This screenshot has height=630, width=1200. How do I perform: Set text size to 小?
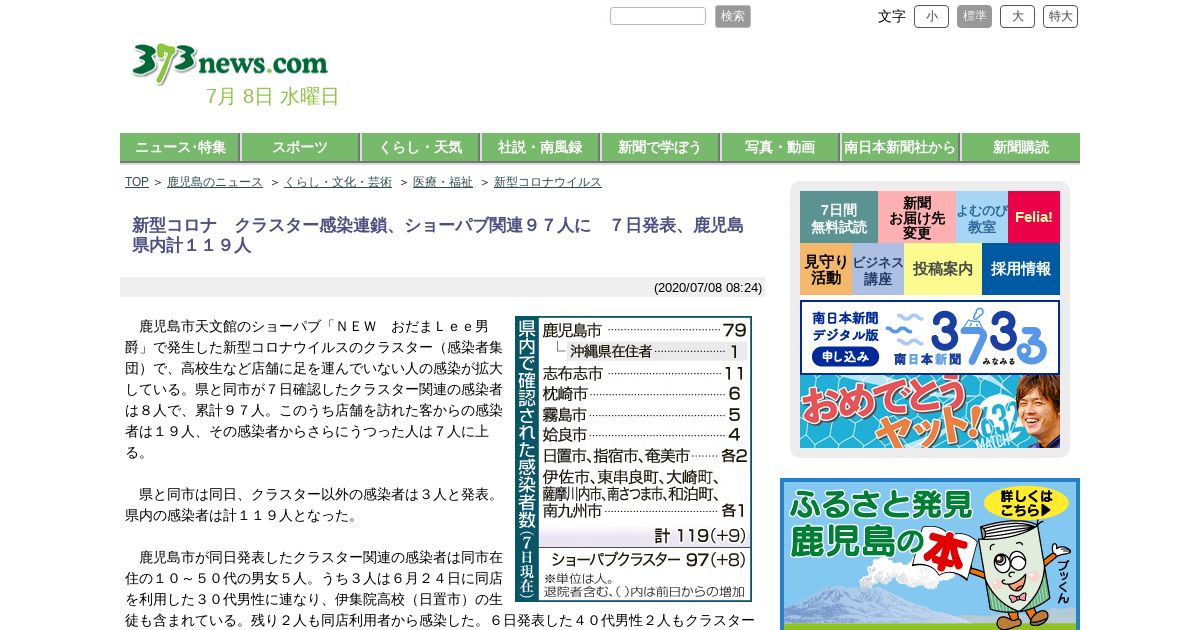tap(931, 16)
